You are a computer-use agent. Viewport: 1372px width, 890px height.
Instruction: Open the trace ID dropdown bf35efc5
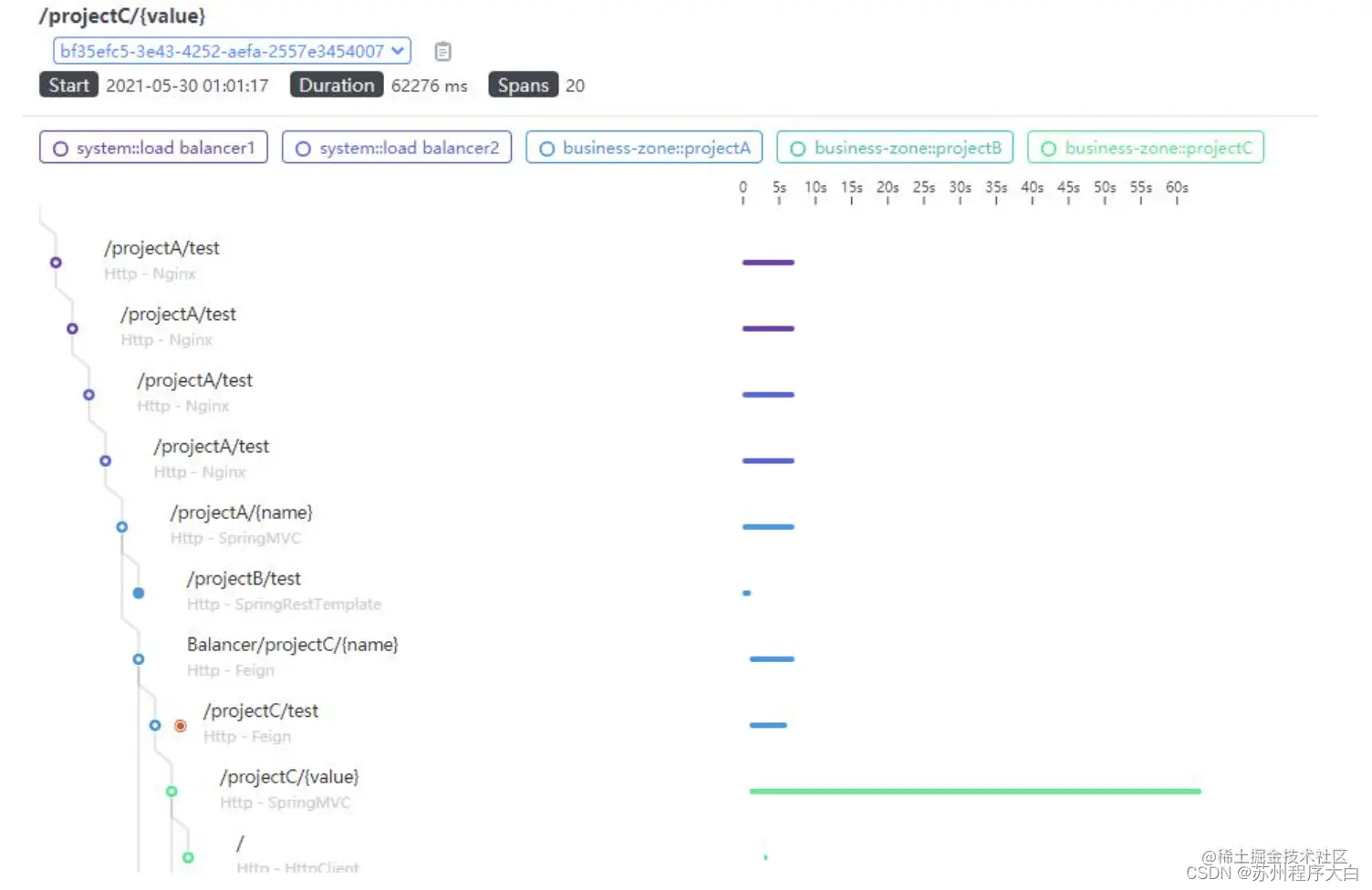coord(232,51)
